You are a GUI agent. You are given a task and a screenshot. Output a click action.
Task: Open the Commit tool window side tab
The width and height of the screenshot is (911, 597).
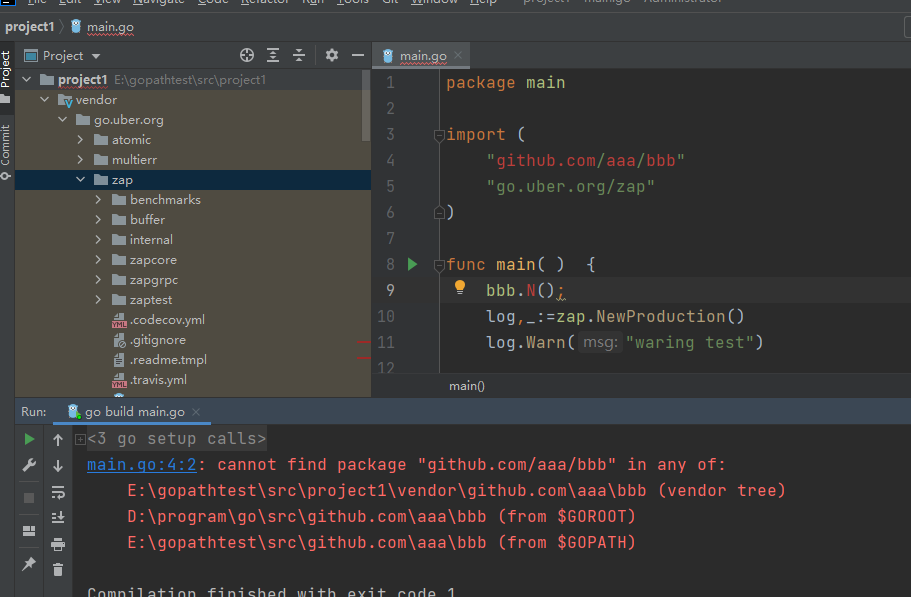6,151
